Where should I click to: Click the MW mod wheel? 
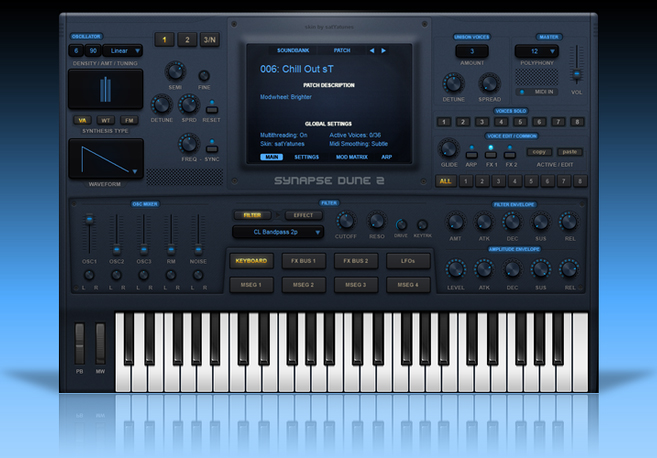pos(100,344)
